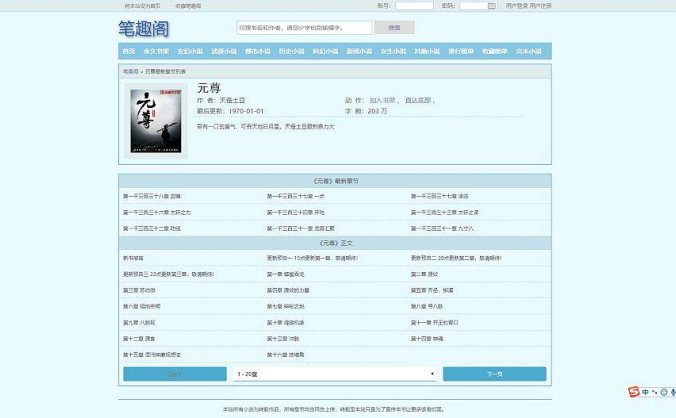Screen dimensions: 676x418
Task: Click the last updated date 1970-01-01
Action: [x=246, y=111]
